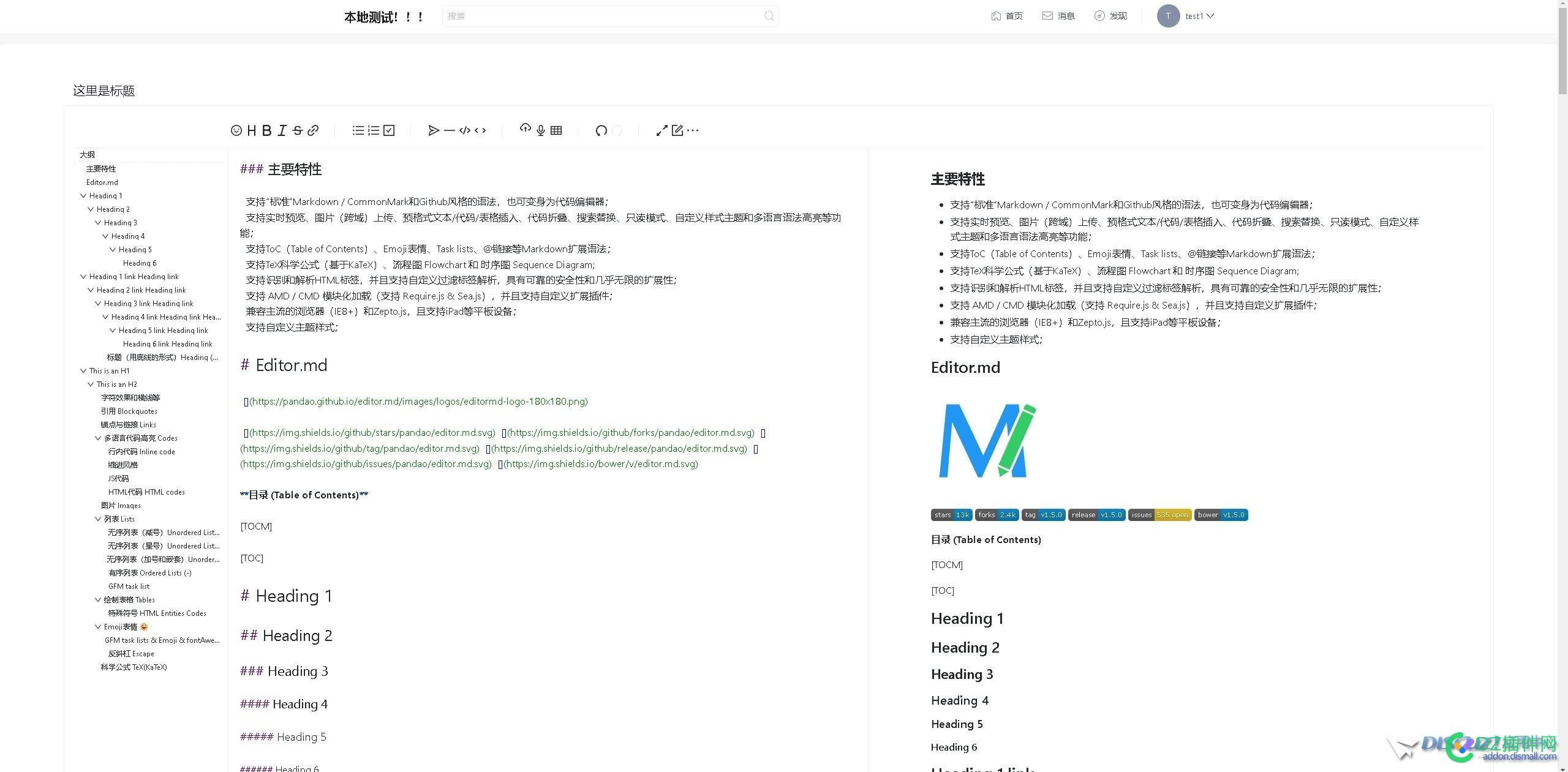The height and width of the screenshot is (772, 1568).
Task: Insert inline code with angle brackets icon
Action: coord(480,130)
